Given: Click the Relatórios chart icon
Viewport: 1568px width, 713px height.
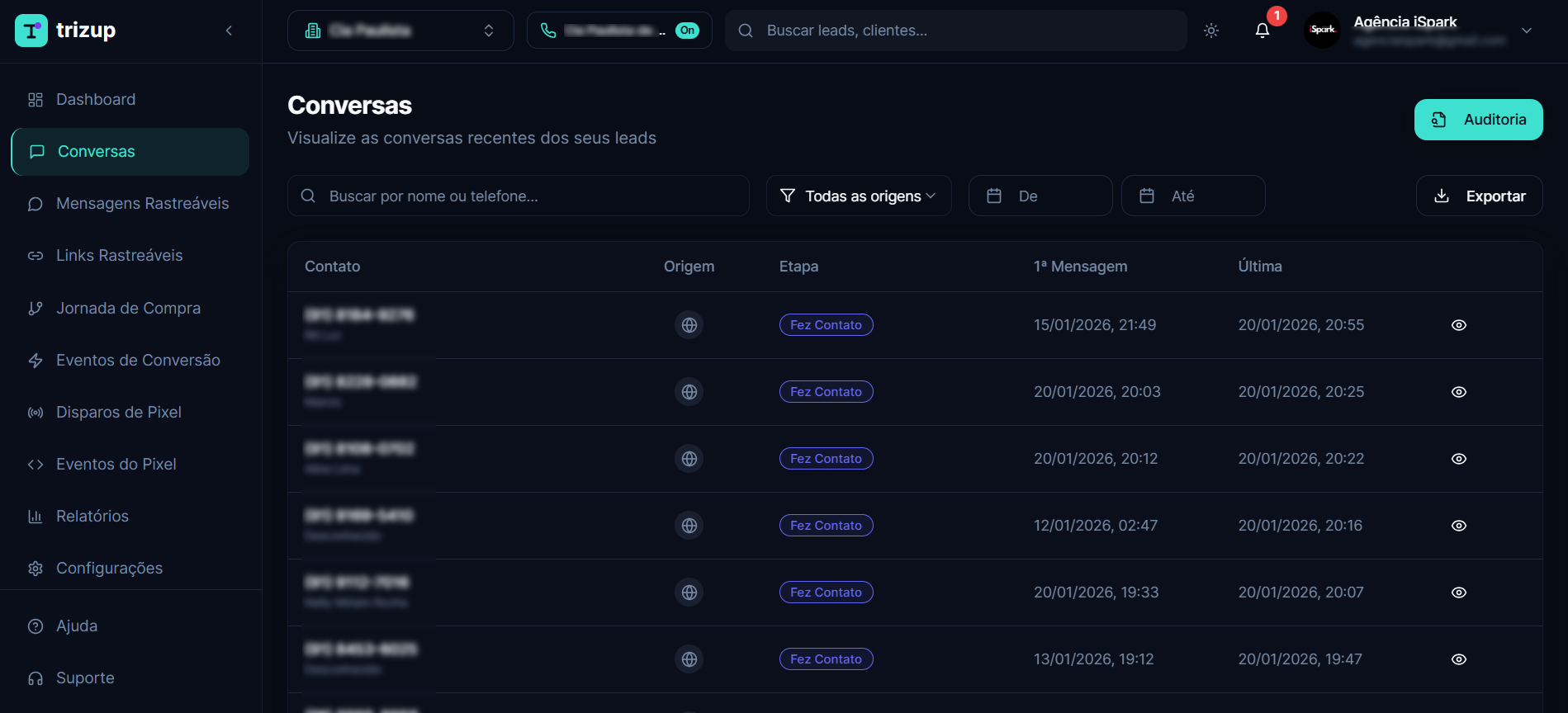Looking at the screenshot, I should [x=36, y=516].
